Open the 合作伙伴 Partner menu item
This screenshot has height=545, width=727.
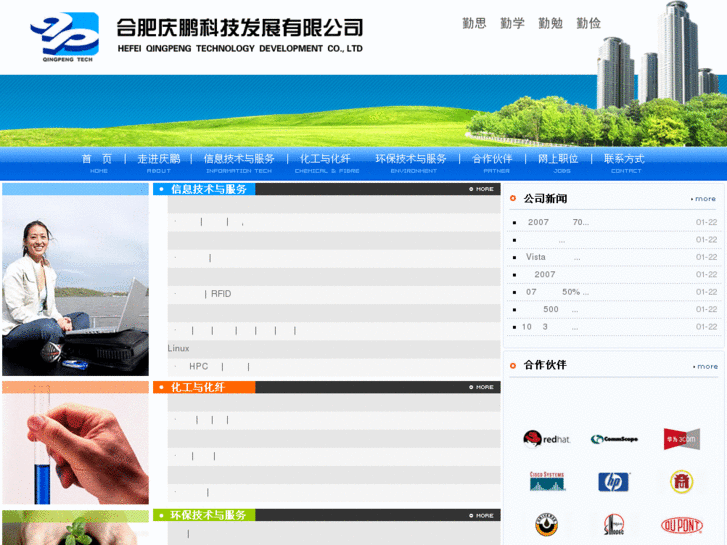(492, 163)
